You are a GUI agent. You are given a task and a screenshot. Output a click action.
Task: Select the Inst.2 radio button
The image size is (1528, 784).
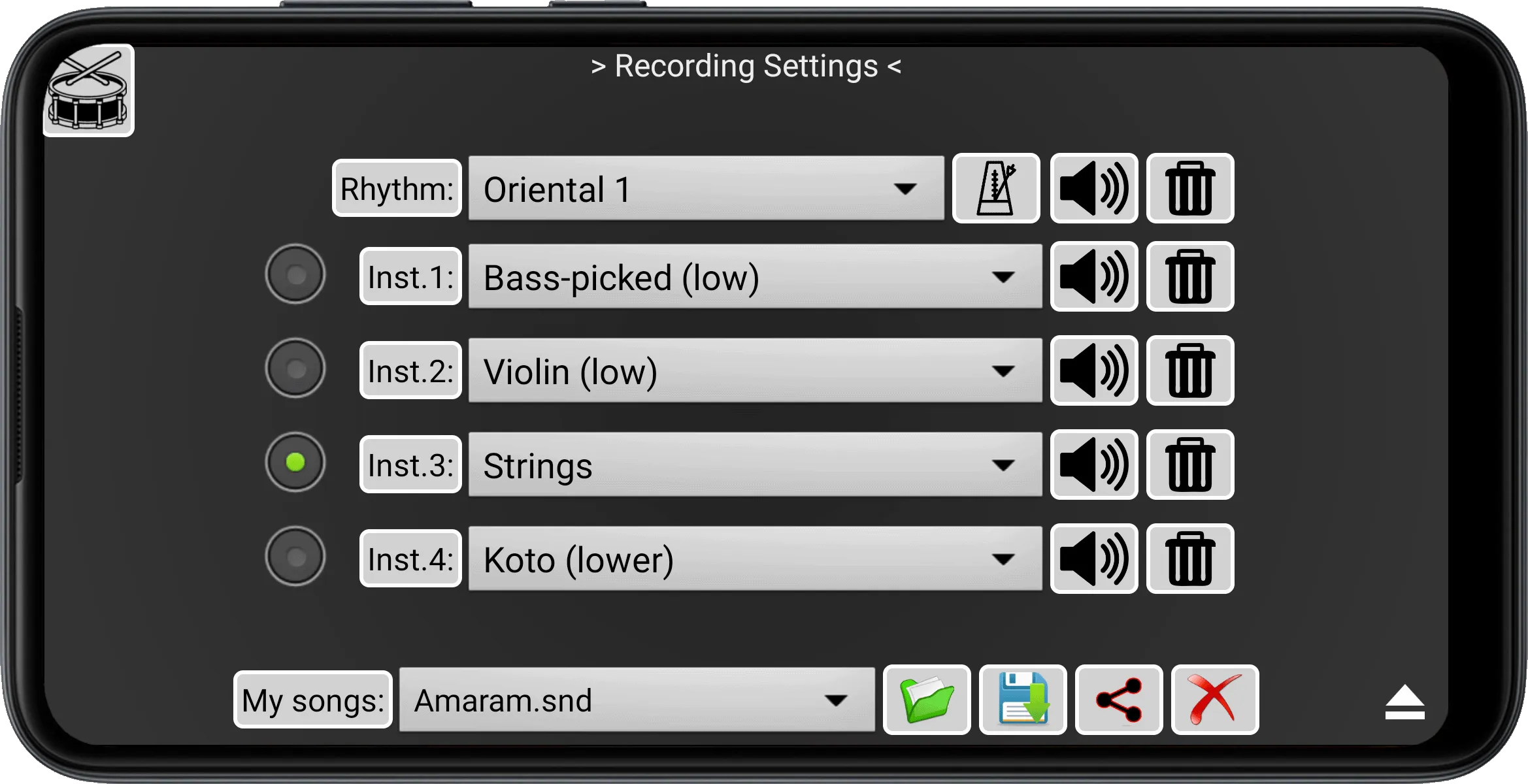295,368
